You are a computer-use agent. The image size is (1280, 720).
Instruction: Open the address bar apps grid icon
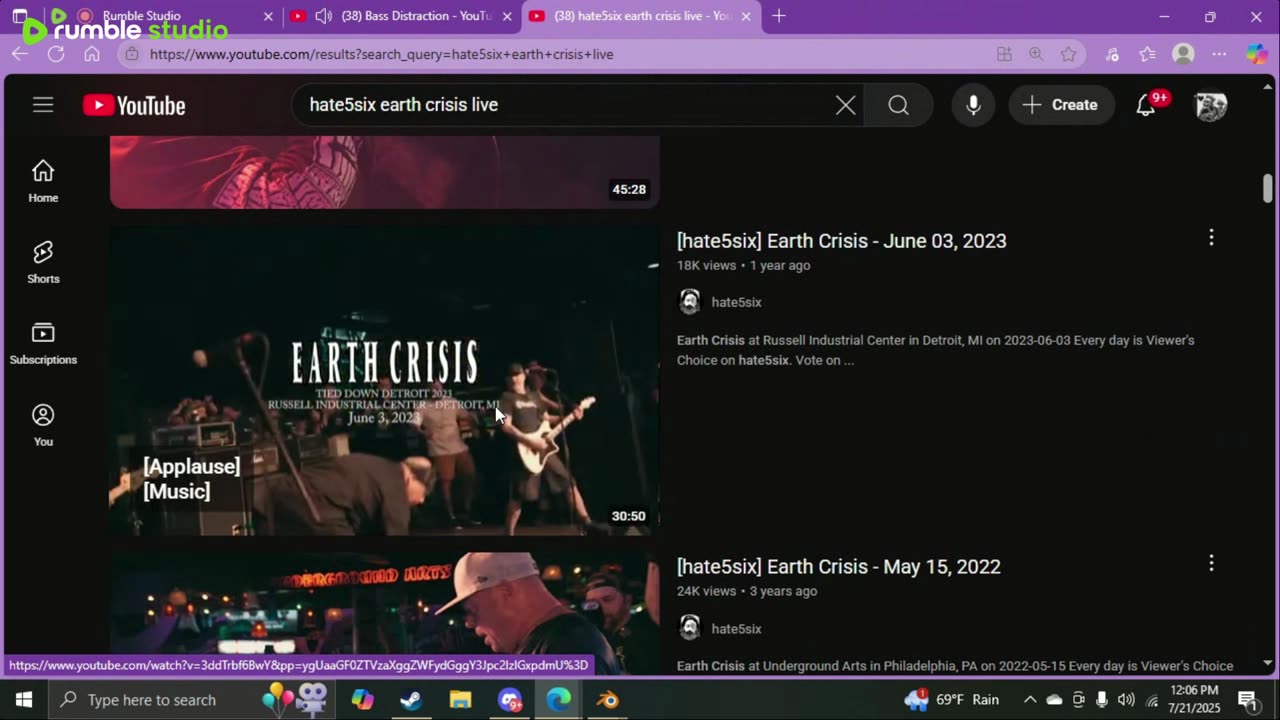coord(1004,54)
